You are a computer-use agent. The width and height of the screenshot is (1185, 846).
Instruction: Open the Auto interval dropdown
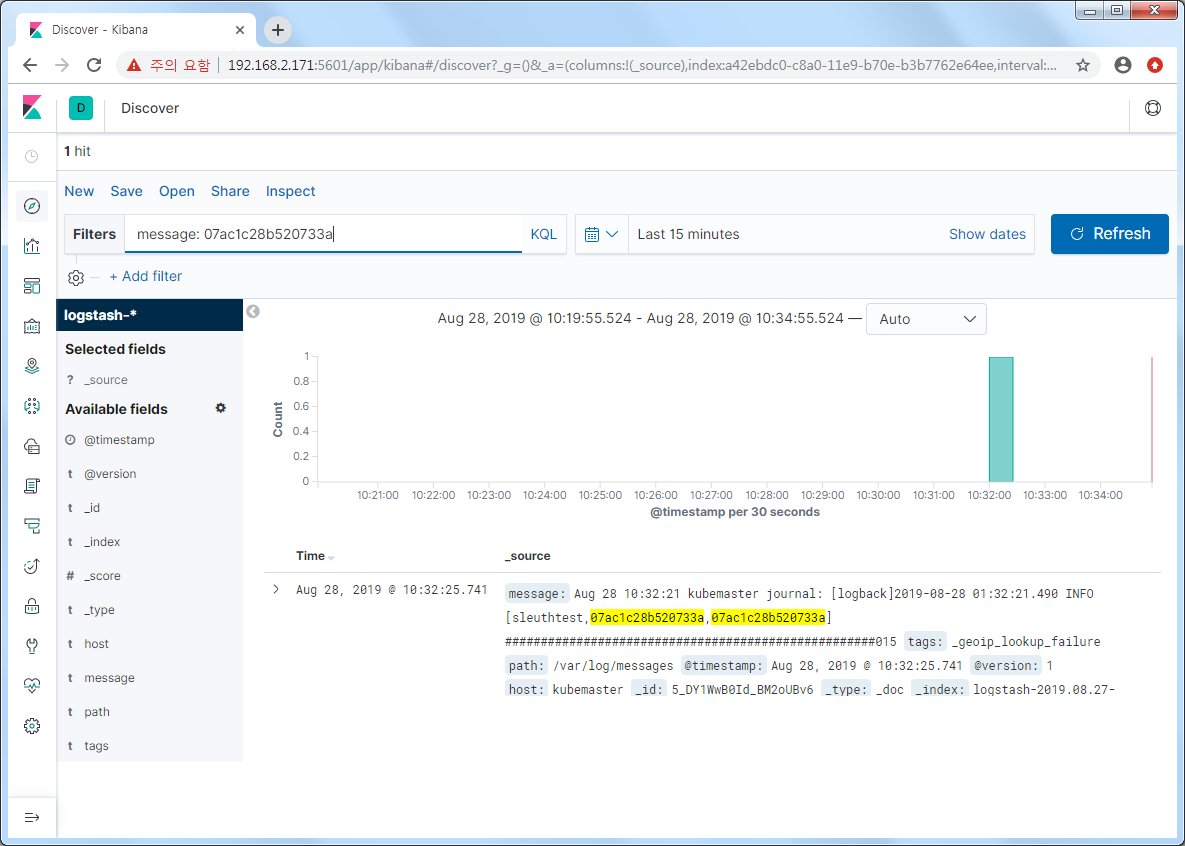pos(926,319)
